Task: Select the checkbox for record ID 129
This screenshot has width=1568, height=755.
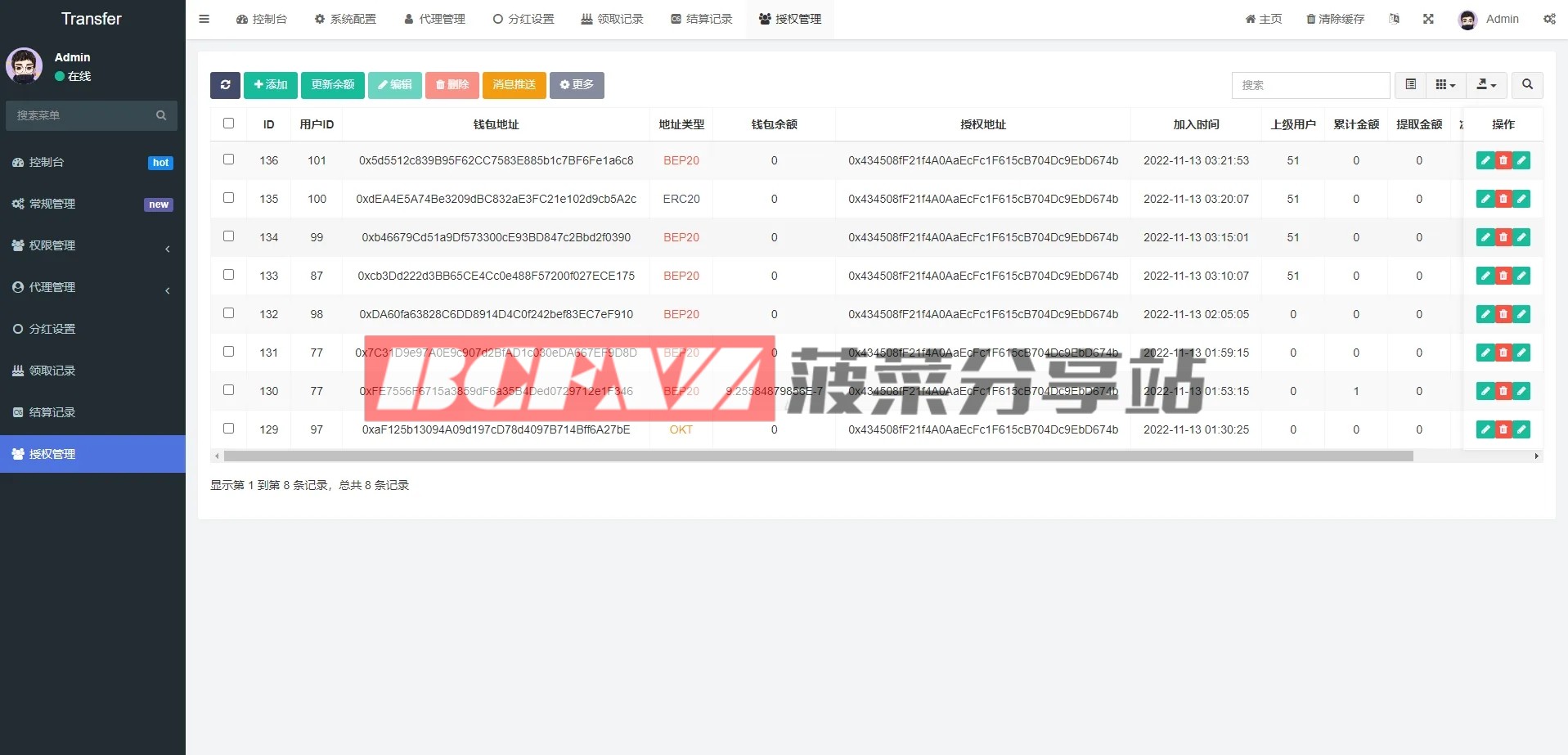Action: pos(229,429)
